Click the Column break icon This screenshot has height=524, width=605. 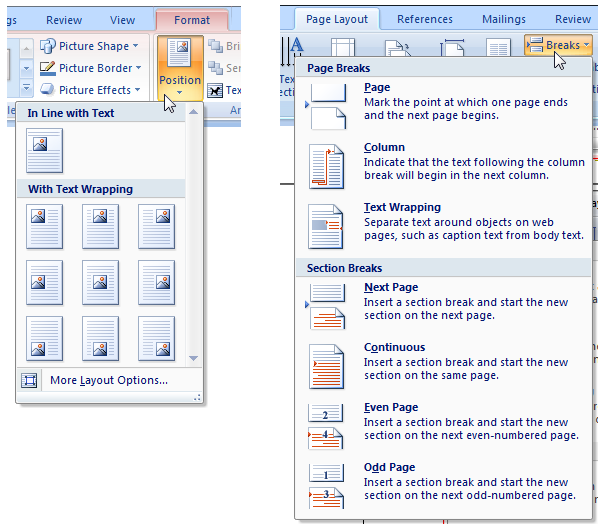pyautogui.click(x=326, y=166)
